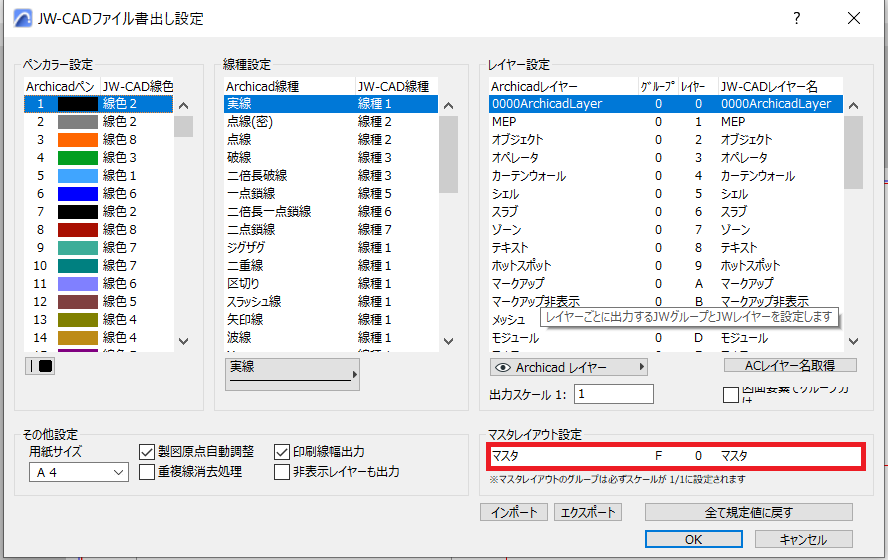This screenshot has width=888, height=560.
Task: Select the 破線 line type row
Action: 331,157
